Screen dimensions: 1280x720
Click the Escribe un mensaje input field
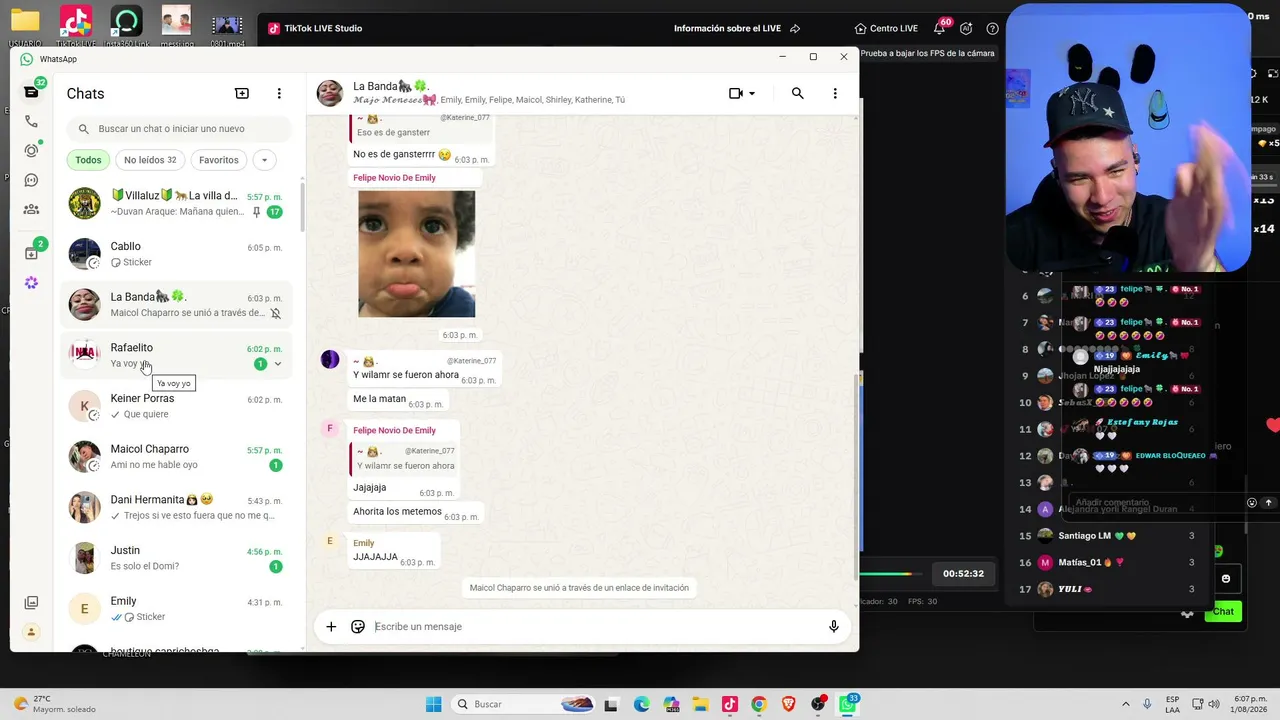click(595, 627)
